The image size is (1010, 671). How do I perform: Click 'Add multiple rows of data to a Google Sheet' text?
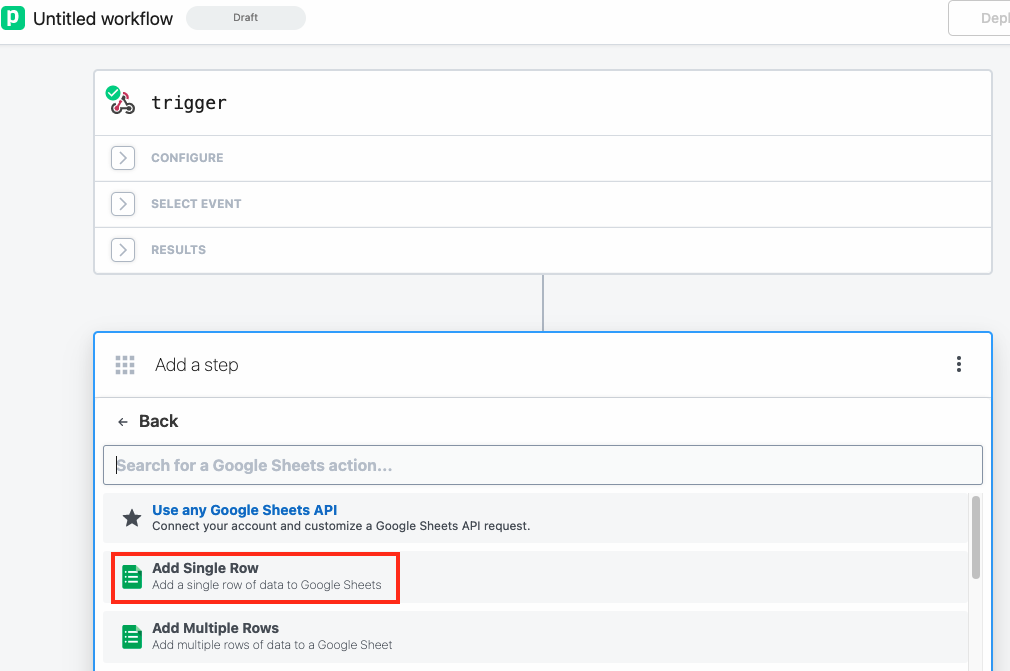point(272,645)
